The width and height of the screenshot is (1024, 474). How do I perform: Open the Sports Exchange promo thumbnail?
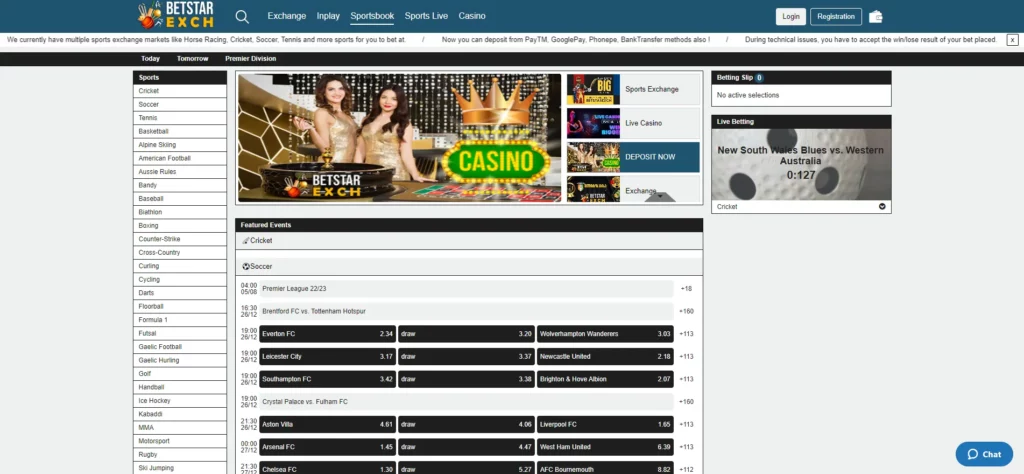[594, 89]
